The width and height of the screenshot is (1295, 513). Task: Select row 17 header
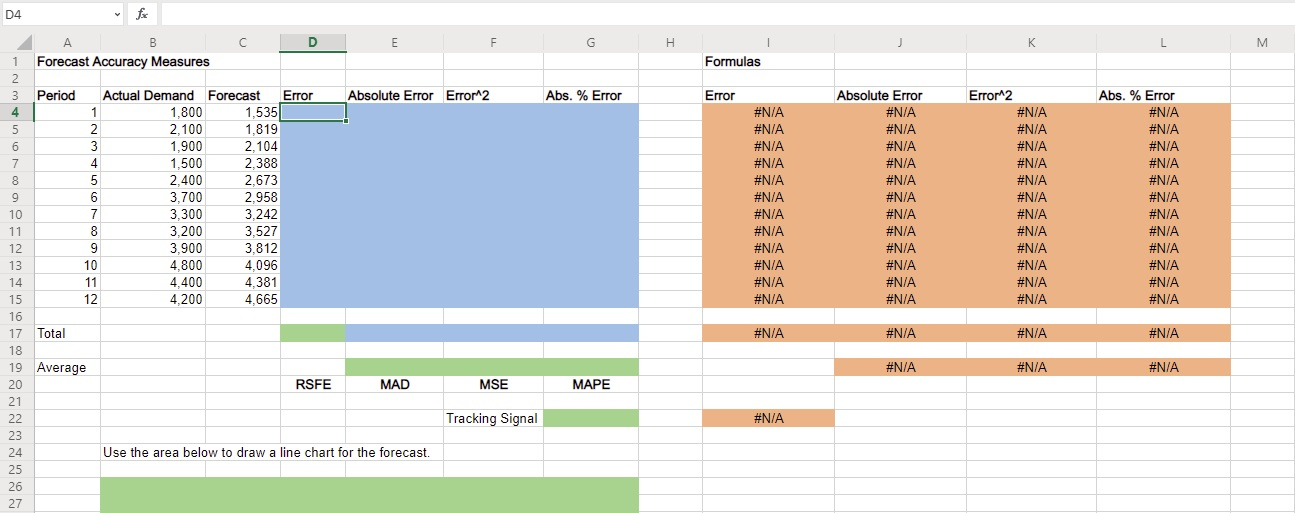click(17, 333)
